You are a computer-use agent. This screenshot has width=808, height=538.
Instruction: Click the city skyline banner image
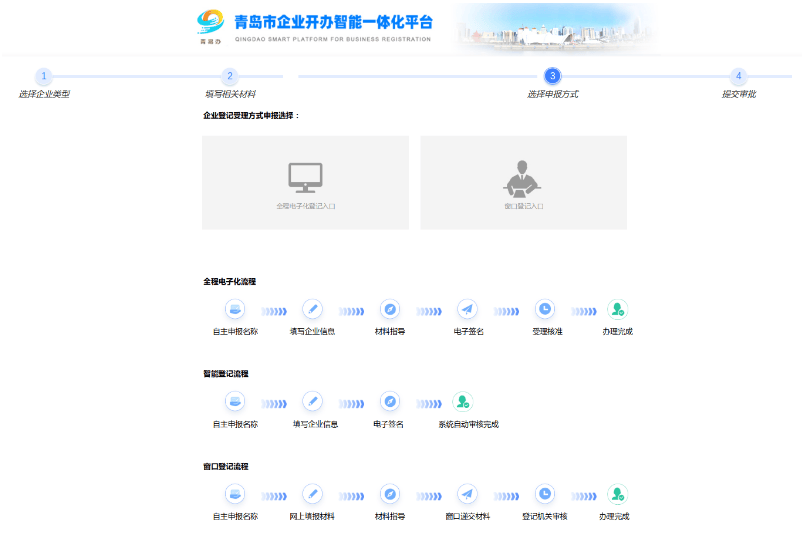[557, 27]
